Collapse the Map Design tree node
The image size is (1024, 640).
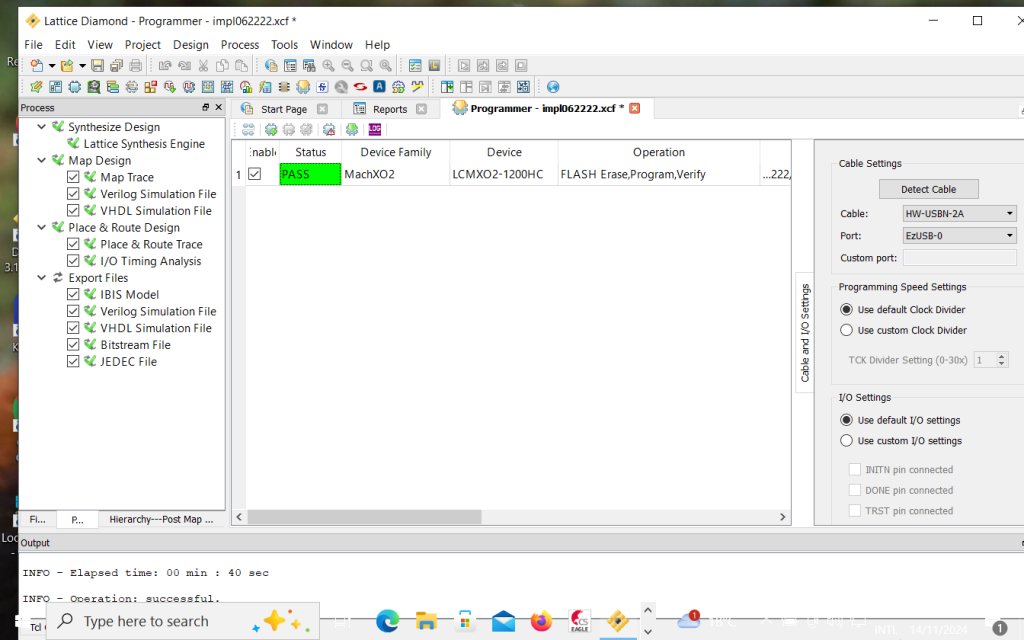pos(42,160)
